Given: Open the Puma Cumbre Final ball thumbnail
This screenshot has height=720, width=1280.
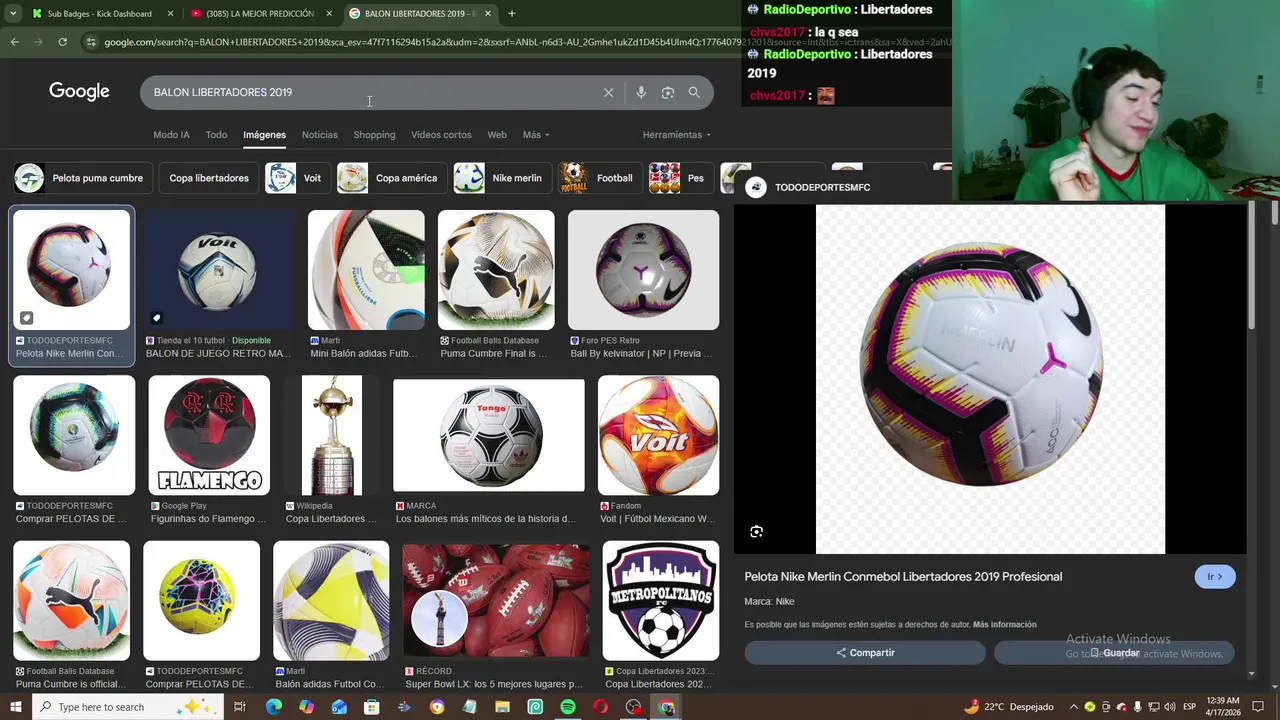Looking at the screenshot, I should [x=496, y=270].
